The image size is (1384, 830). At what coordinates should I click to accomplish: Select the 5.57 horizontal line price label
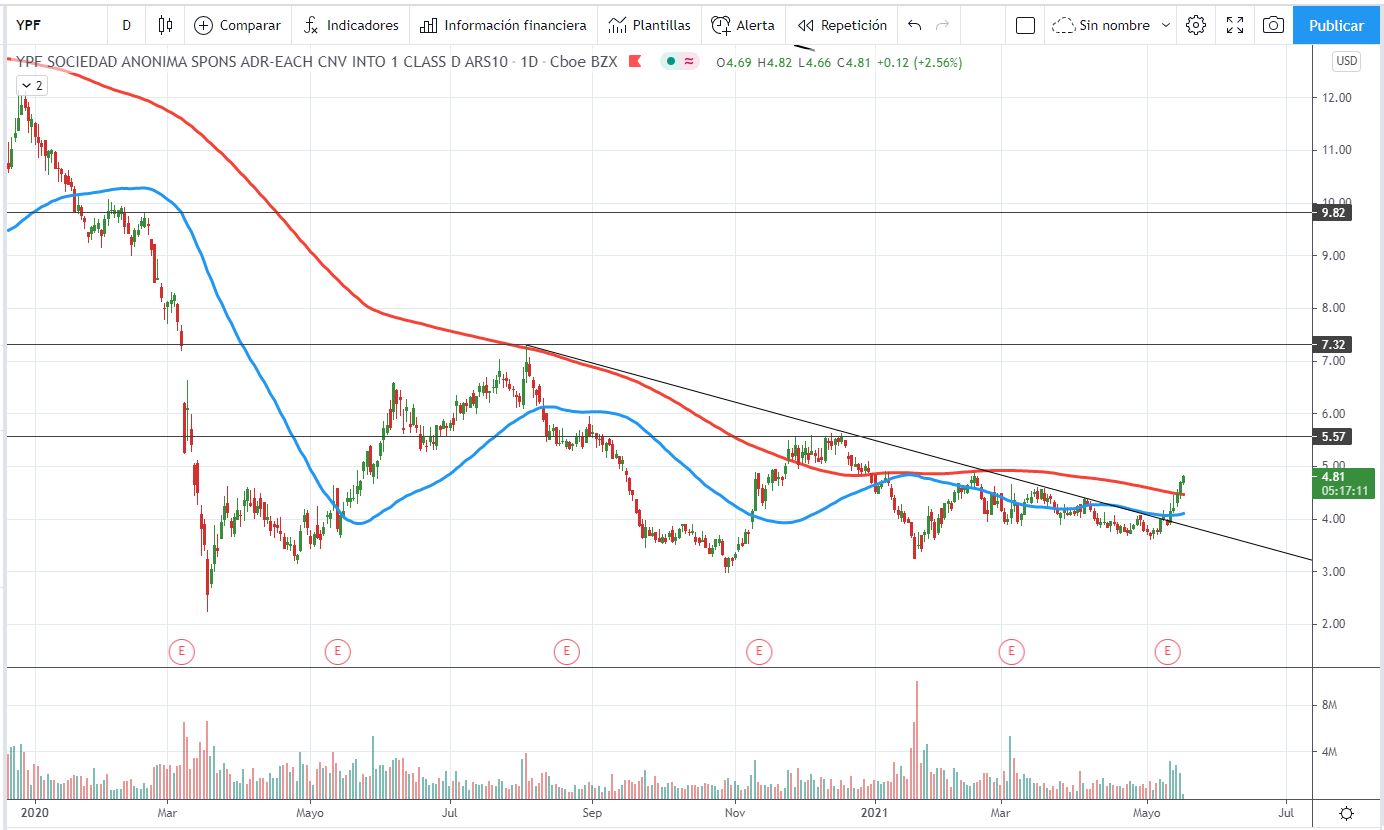pyautogui.click(x=1333, y=437)
